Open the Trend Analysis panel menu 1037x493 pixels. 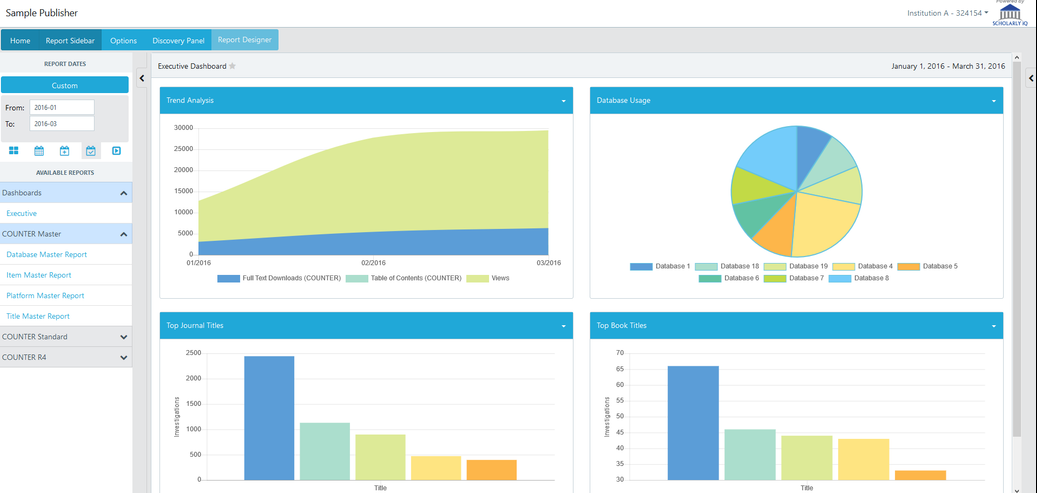[563, 101]
